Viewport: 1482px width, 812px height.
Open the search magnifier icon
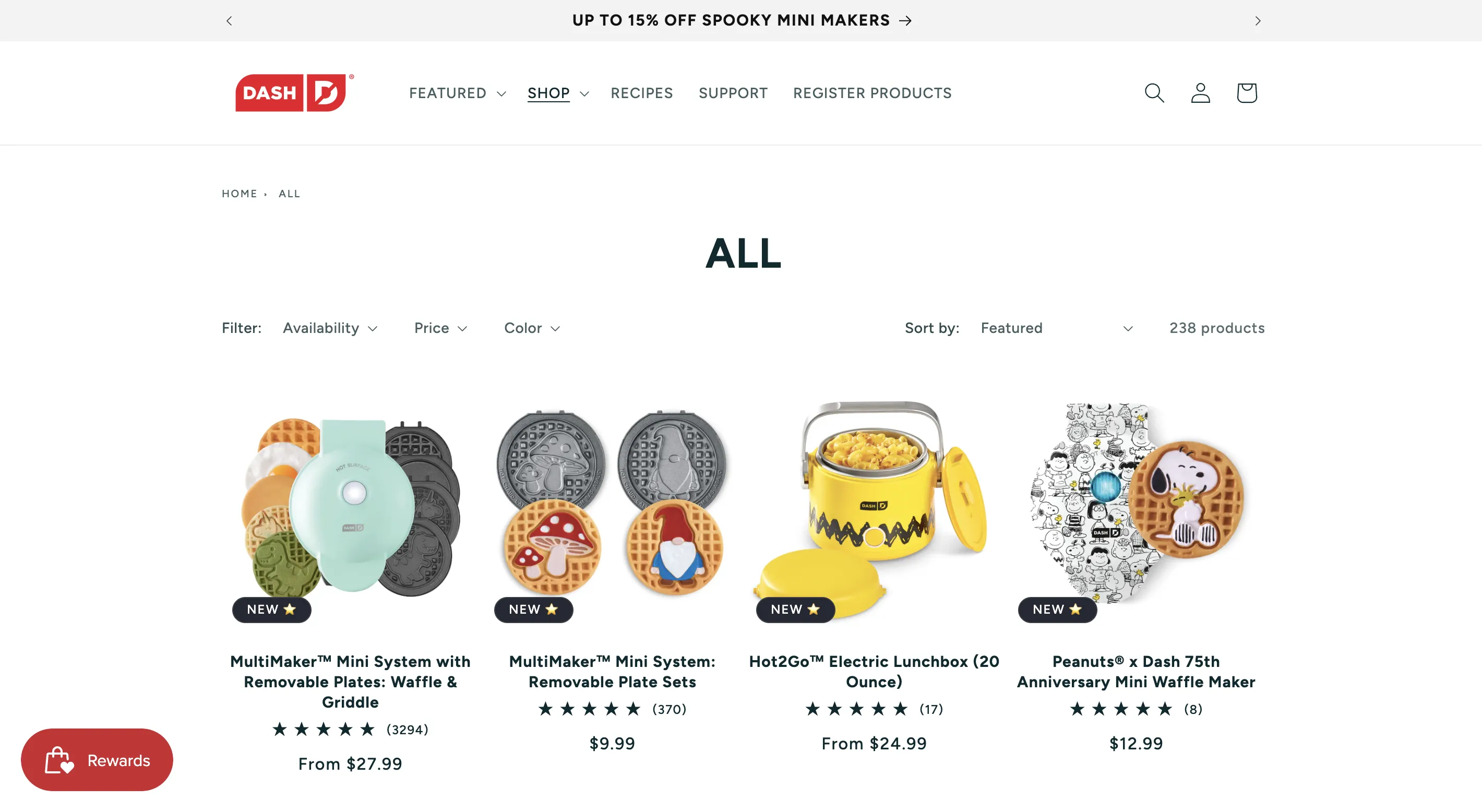click(1154, 93)
